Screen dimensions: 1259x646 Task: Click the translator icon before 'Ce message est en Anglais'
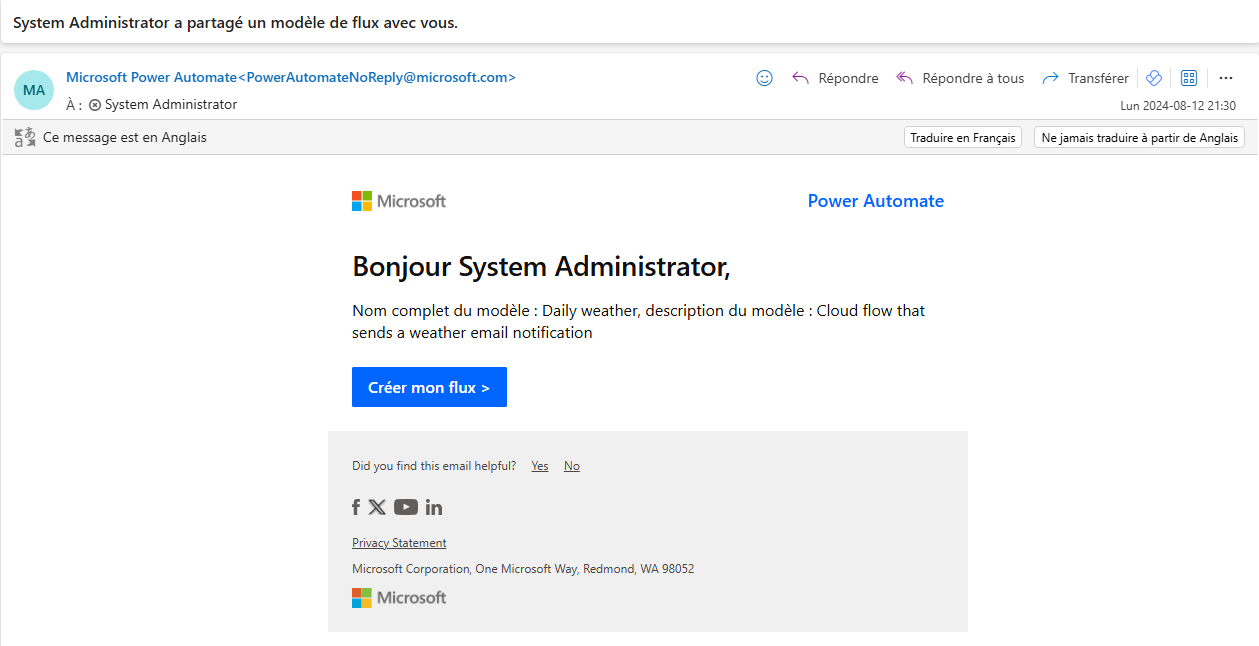[24, 136]
